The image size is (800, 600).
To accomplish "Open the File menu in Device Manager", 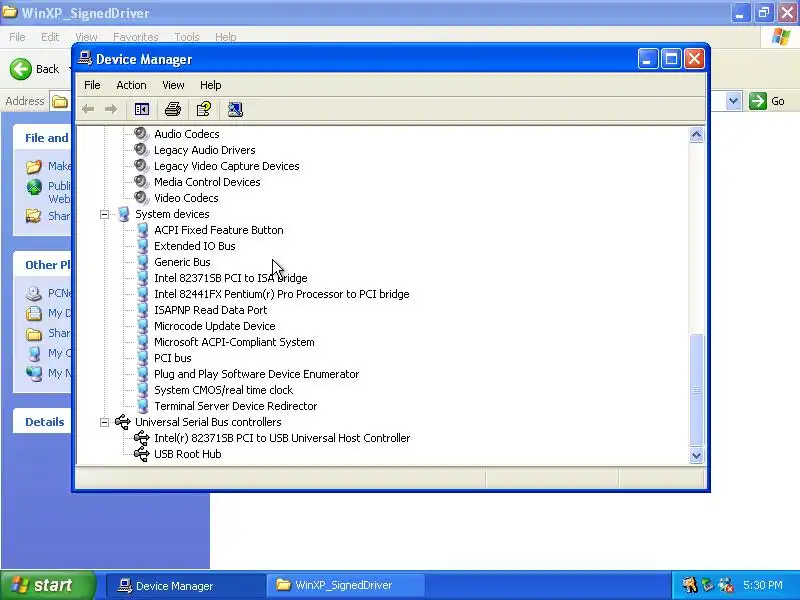I will pyautogui.click(x=92, y=85).
